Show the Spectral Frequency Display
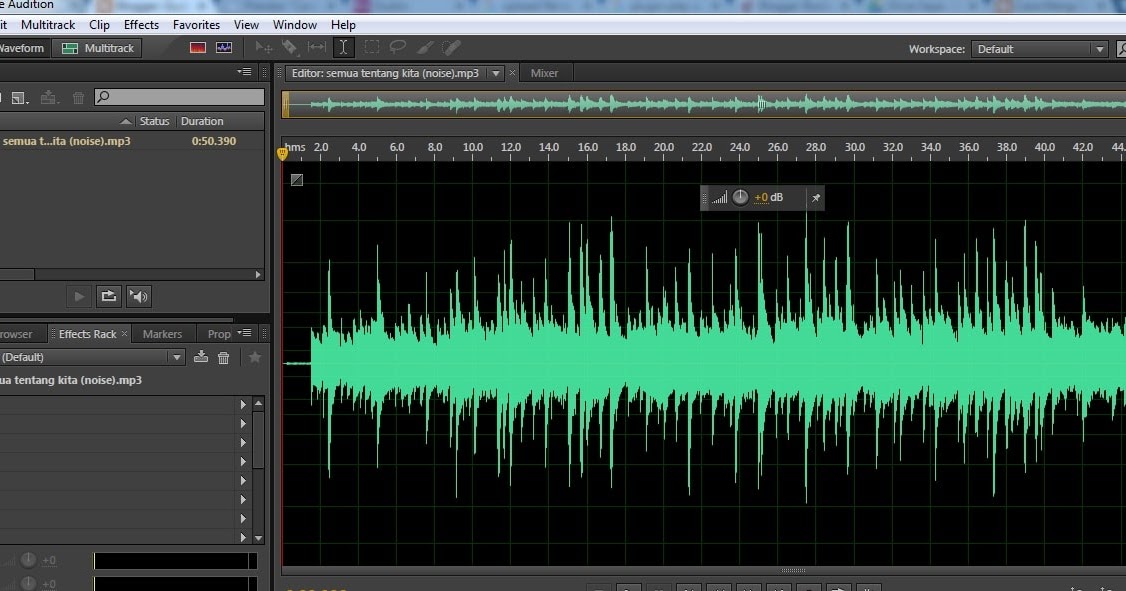 (x=198, y=47)
